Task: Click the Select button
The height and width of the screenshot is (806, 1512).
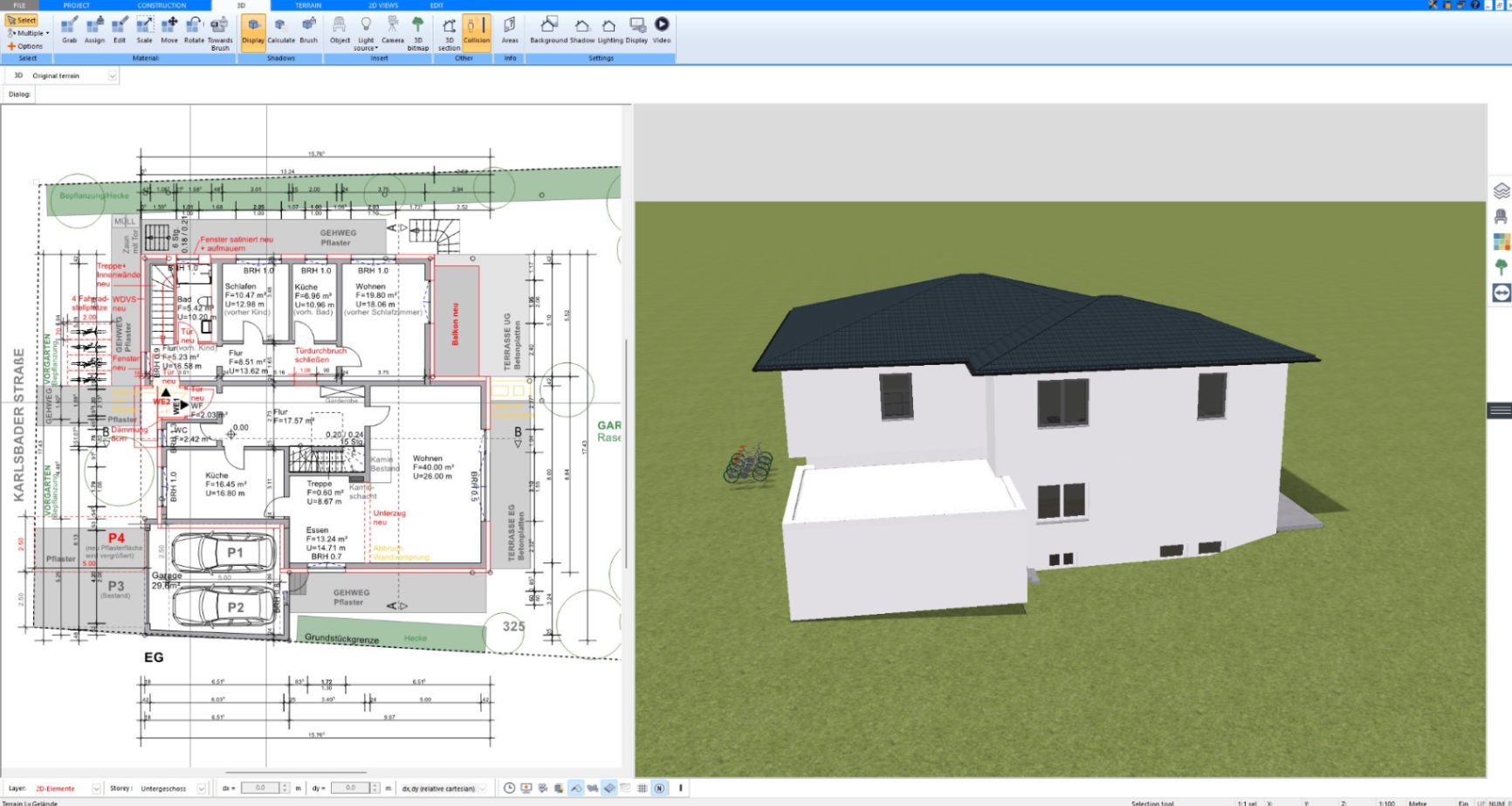Action: pyautogui.click(x=22, y=20)
